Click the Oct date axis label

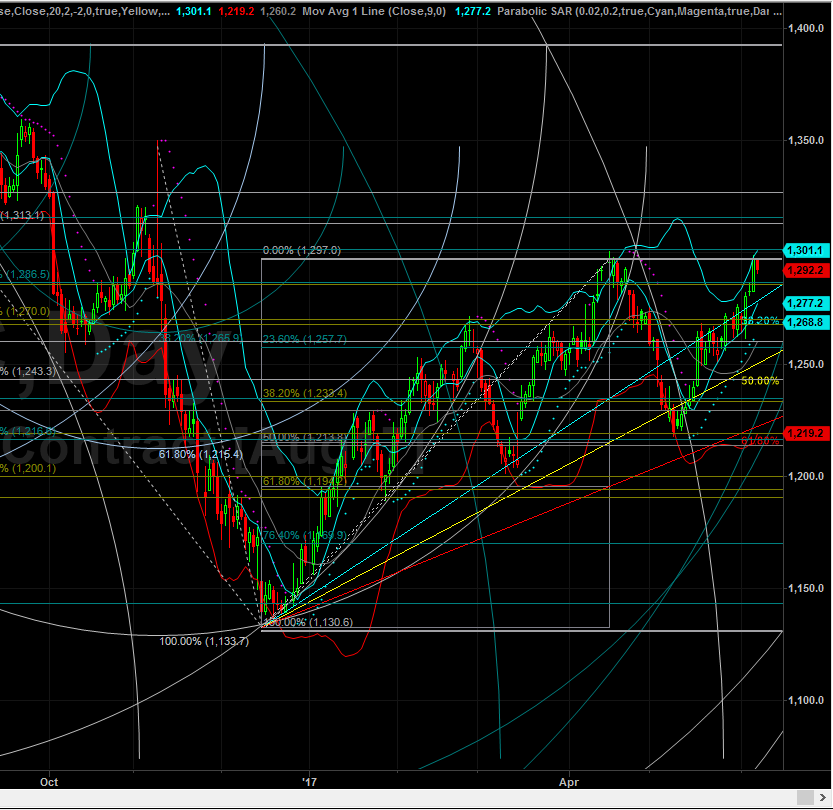49,782
